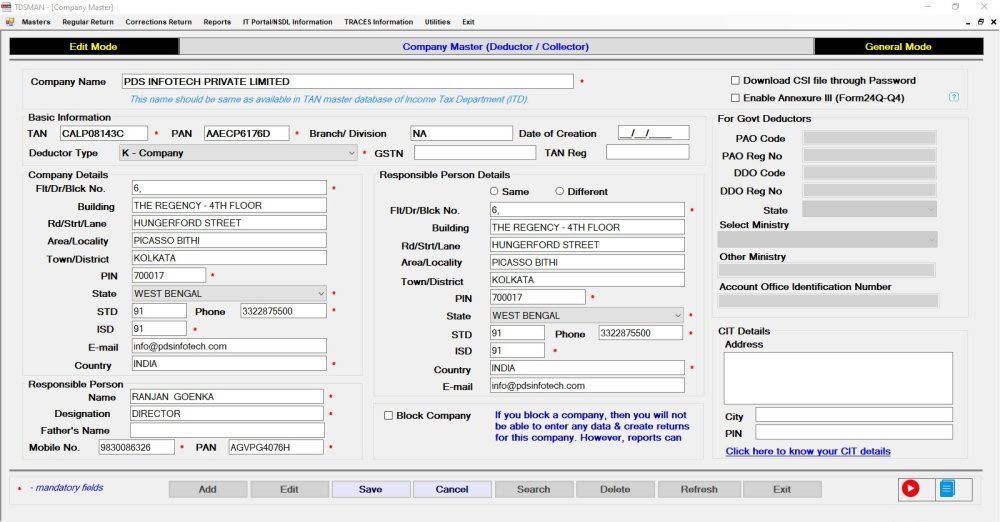Click the TDSMAN app icon in menu bar
This screenshot has width=1000, height=522.
pos(10,22)
